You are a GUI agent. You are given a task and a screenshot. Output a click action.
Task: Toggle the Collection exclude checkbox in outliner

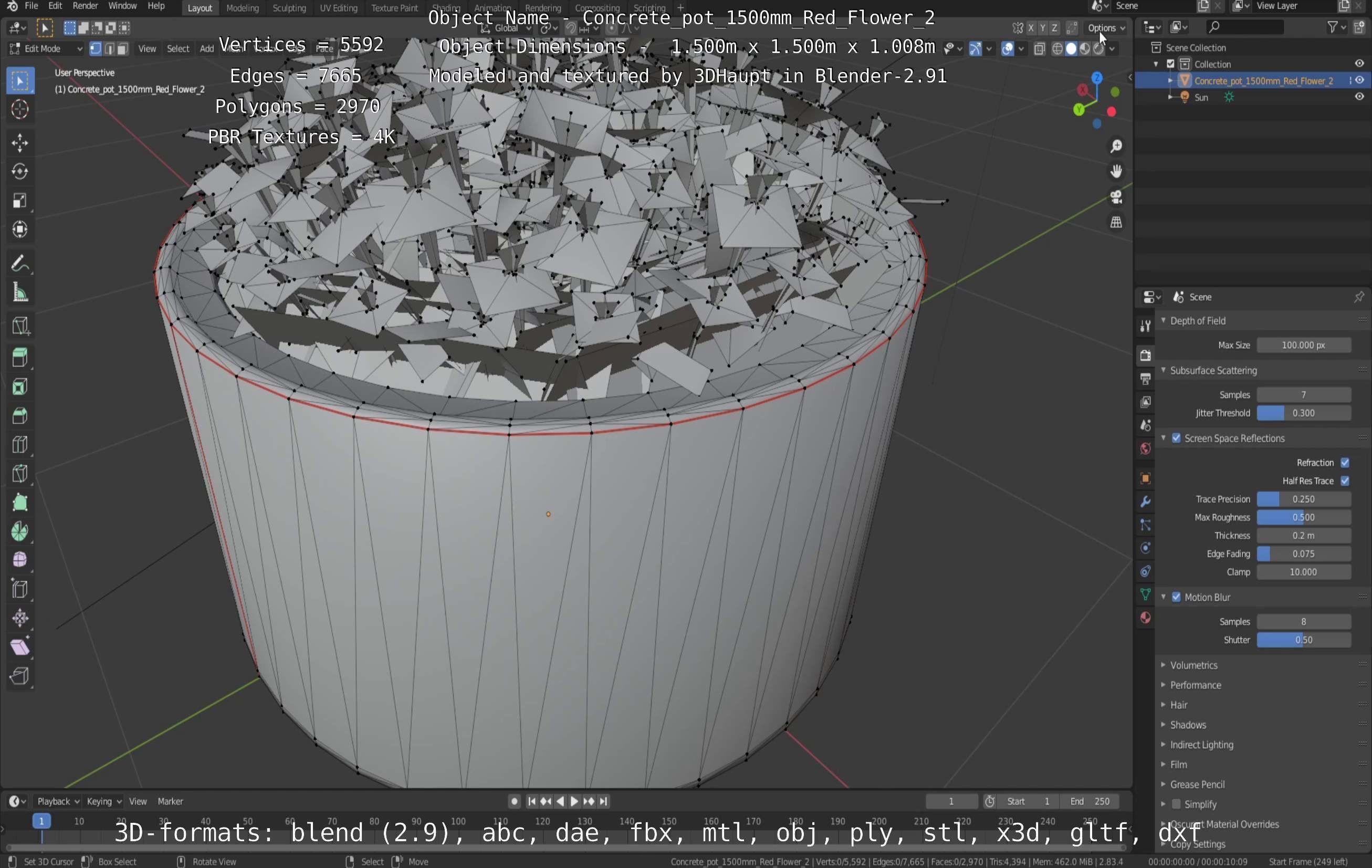[1170, 65]
